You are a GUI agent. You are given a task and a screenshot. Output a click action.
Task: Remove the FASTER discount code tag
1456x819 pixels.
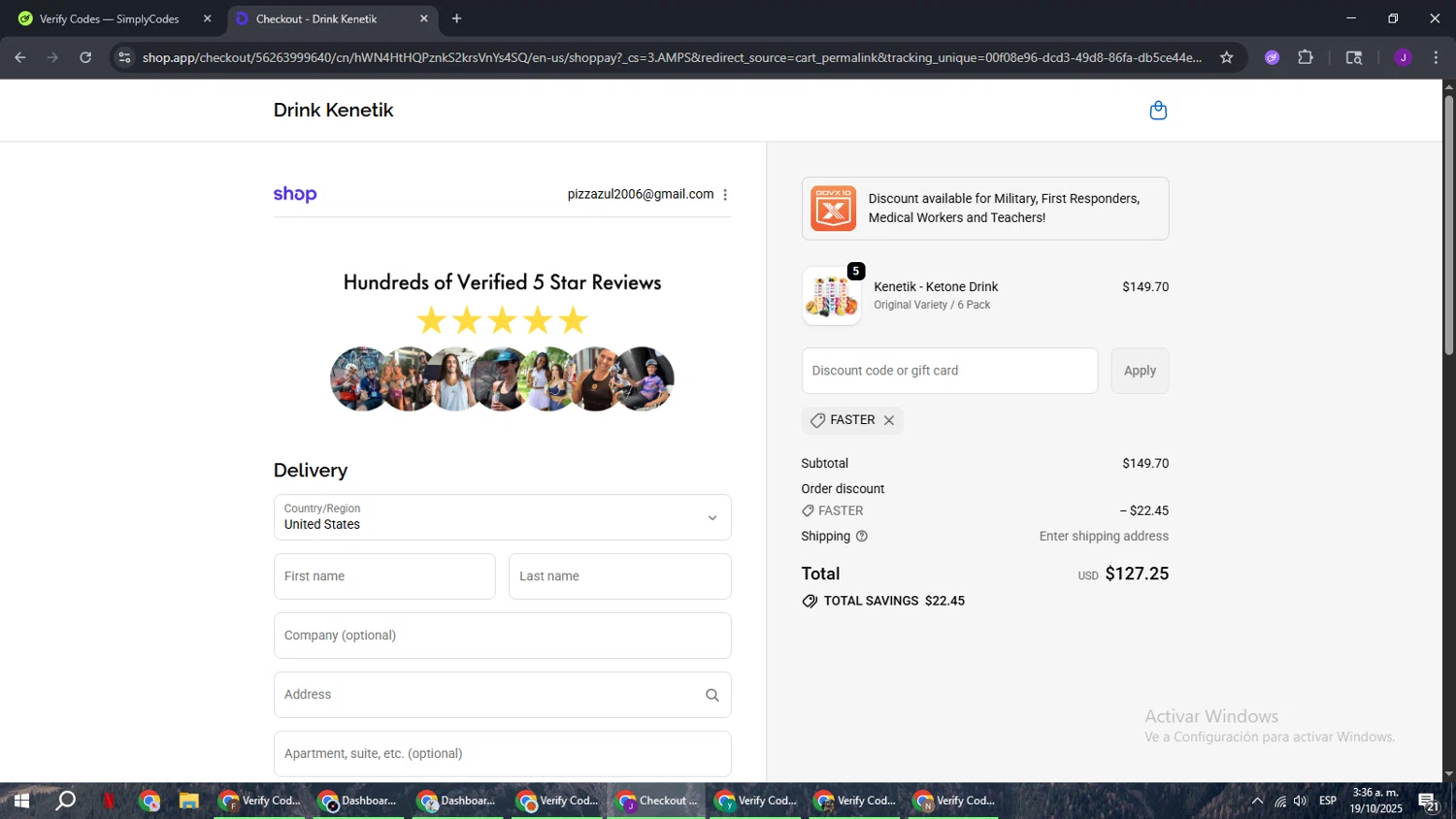889,420
